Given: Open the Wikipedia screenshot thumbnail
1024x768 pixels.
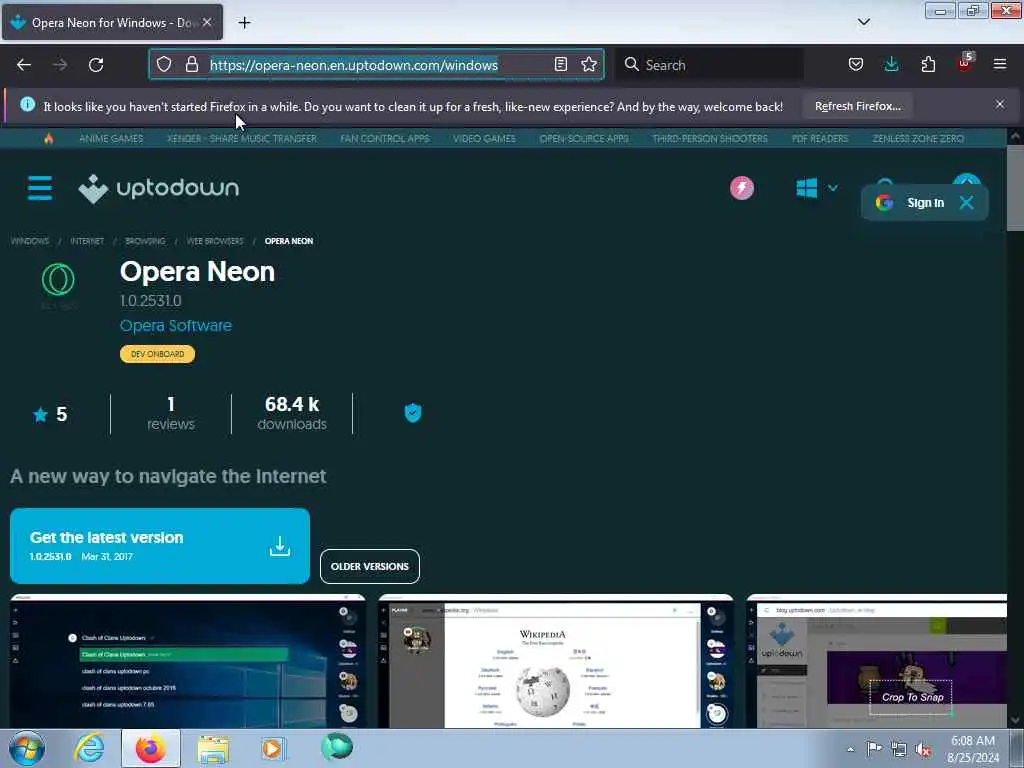Looking at the screenshot, I should click(x=556, y=661).
